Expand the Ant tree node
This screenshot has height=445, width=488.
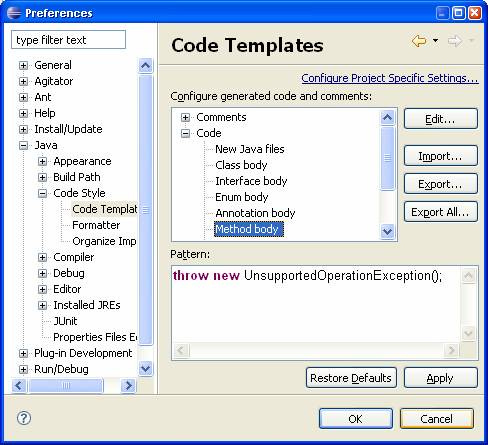pyautogui.click(x=23, y=97)
